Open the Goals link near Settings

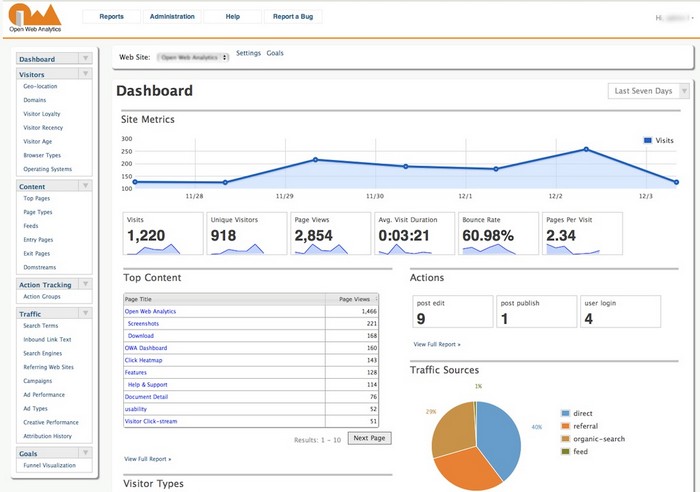pyautogui.click(x=275, y=53)
